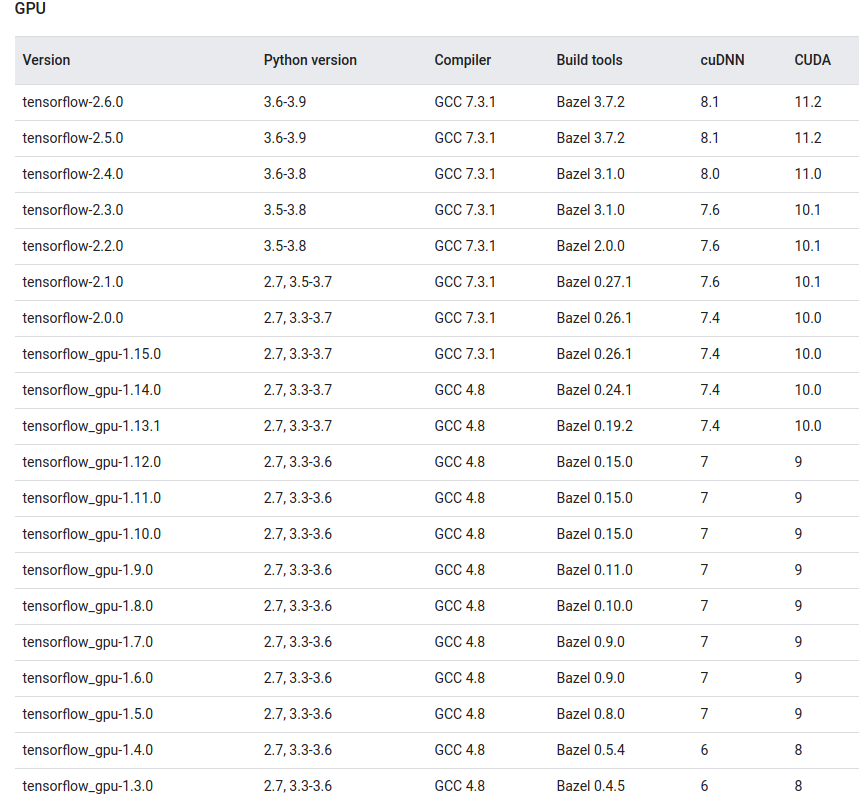Click GCC 4.8 in tensorflow_gpu-1.14.0 row
859x803 pixels.
460,390
